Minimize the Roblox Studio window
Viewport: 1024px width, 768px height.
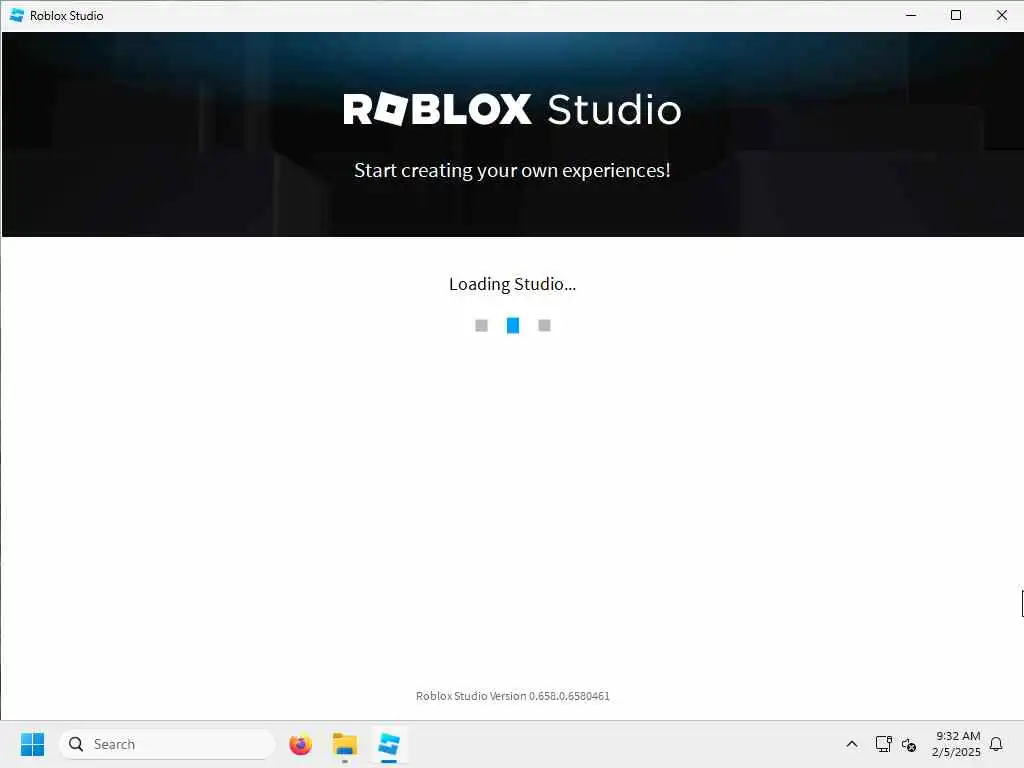[911, 15]
